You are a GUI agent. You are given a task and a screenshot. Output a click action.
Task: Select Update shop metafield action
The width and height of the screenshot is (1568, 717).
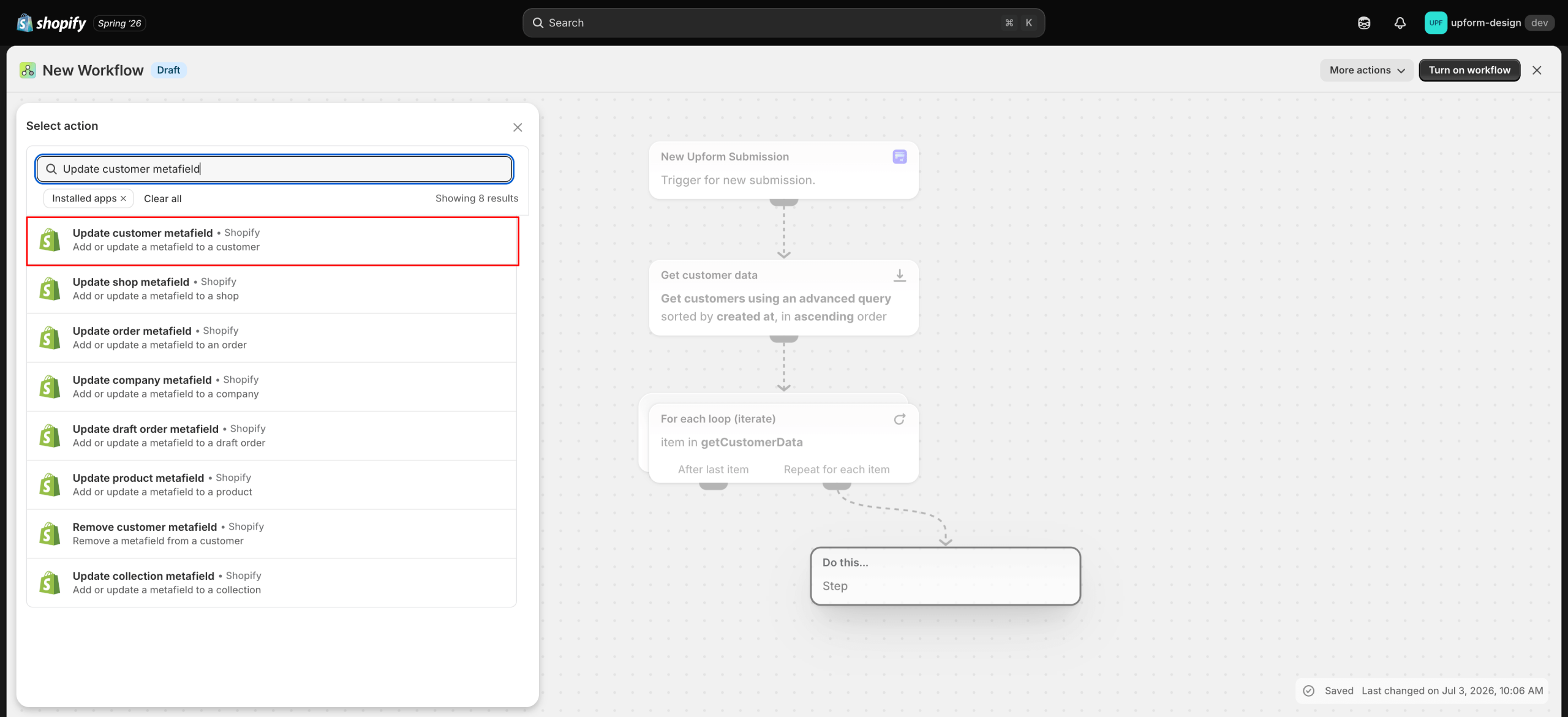point(272,289)
